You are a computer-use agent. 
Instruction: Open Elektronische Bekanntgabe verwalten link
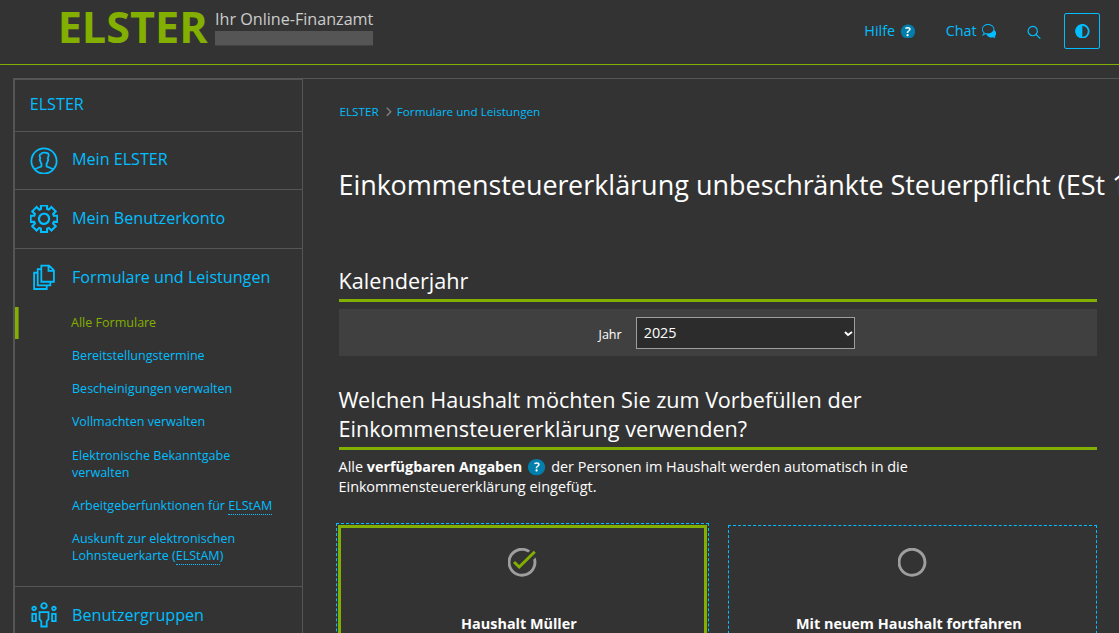(151, 464)
